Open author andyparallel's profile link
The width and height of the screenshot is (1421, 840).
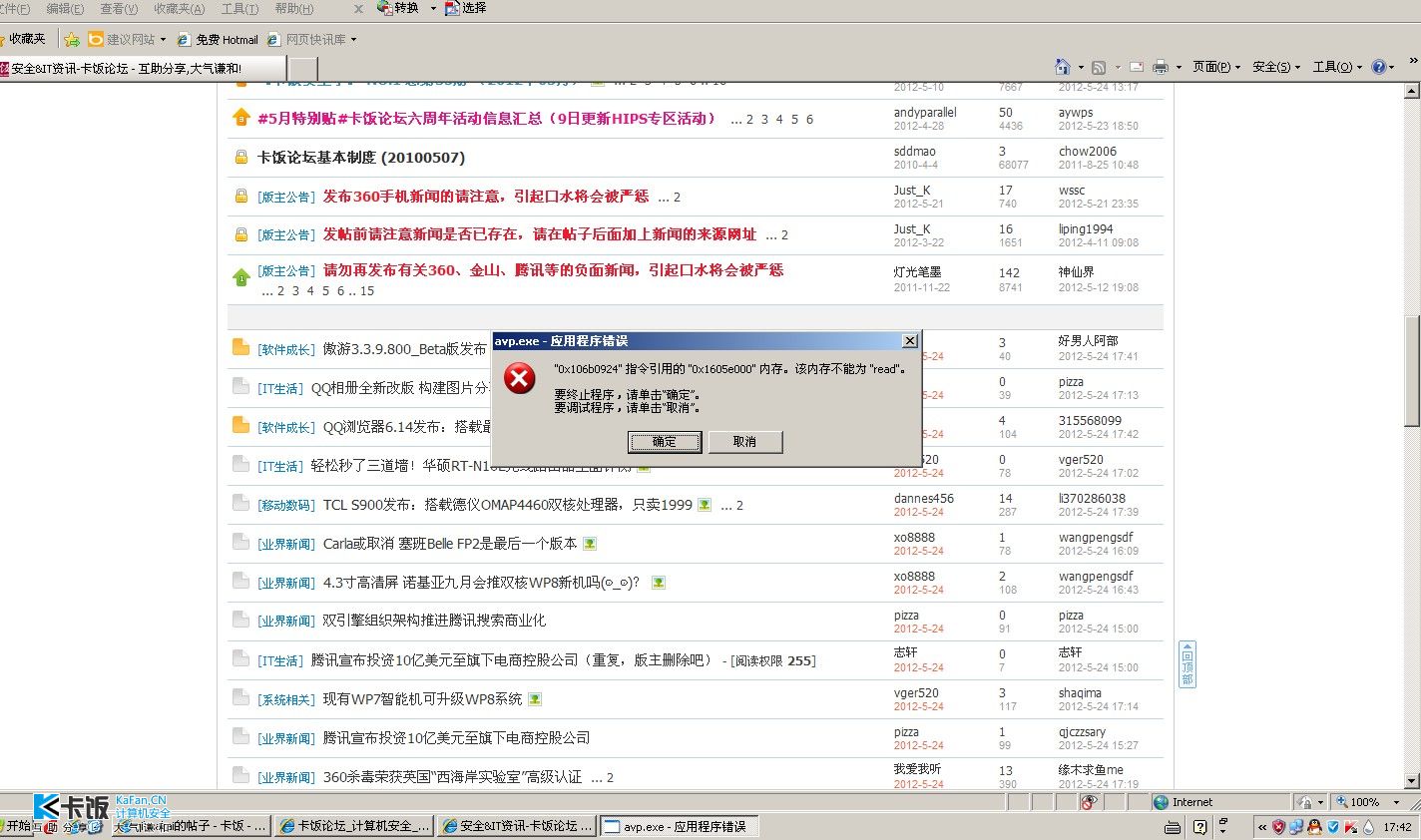pos(925,113)
